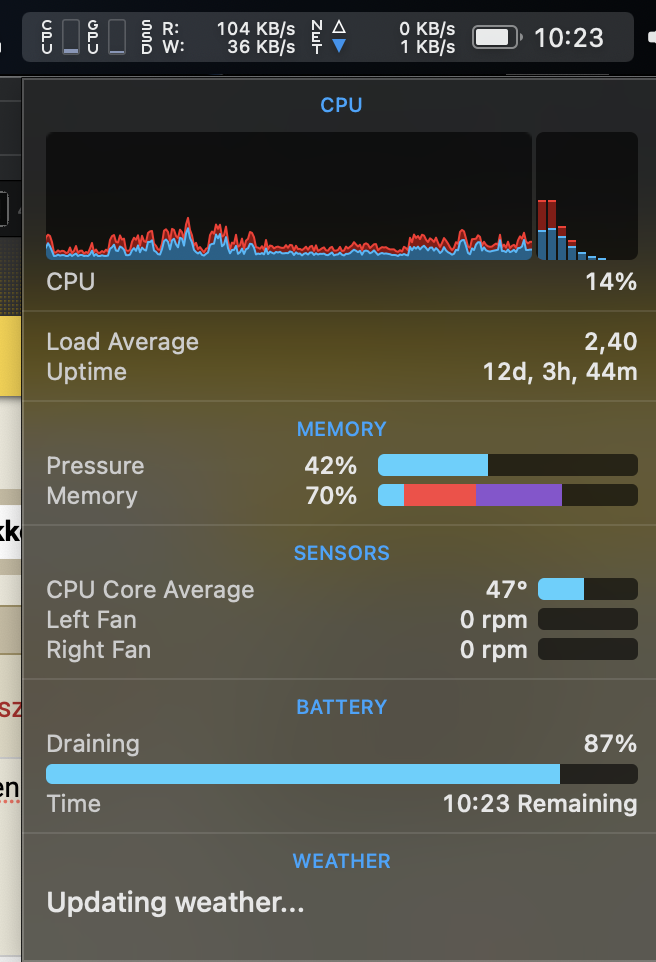This screenshot has height=962, width=656.
Task: Click the GPU meter in menu bar
Action: (x=108, y=37)
